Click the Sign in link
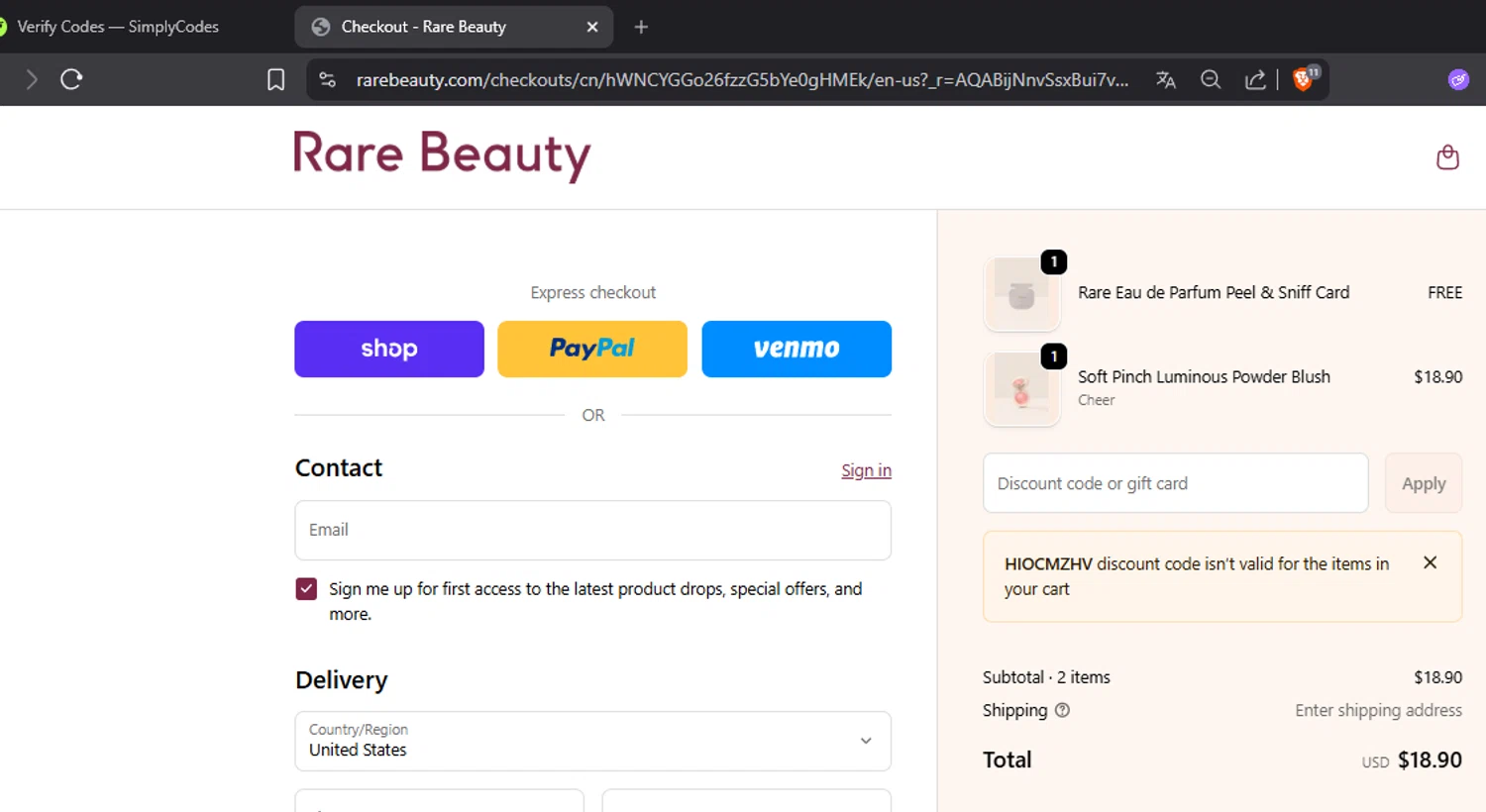The image size is (1486, 812). pyautogui.click(x=867, y=470)
